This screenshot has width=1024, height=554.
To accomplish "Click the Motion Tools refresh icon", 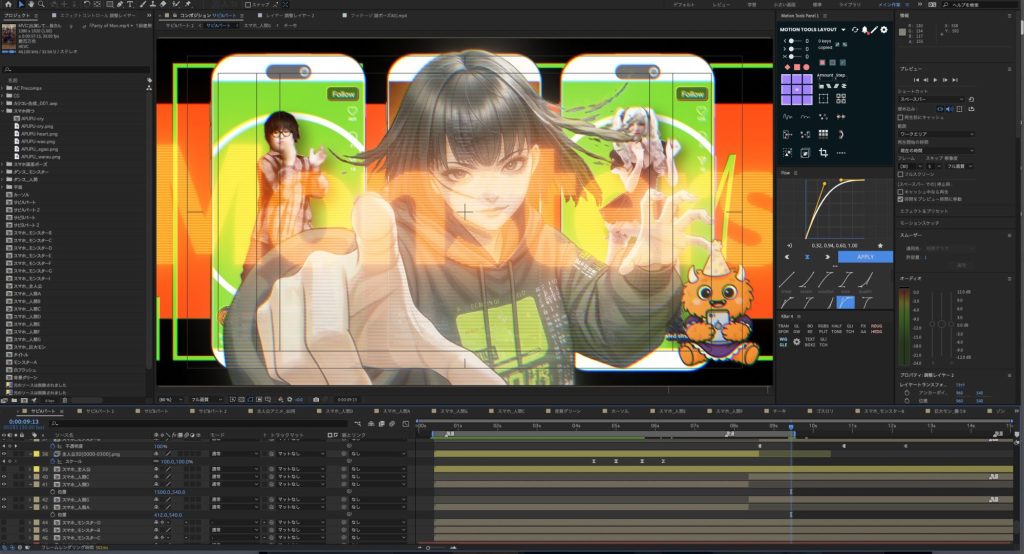I will tap(854, 30).
